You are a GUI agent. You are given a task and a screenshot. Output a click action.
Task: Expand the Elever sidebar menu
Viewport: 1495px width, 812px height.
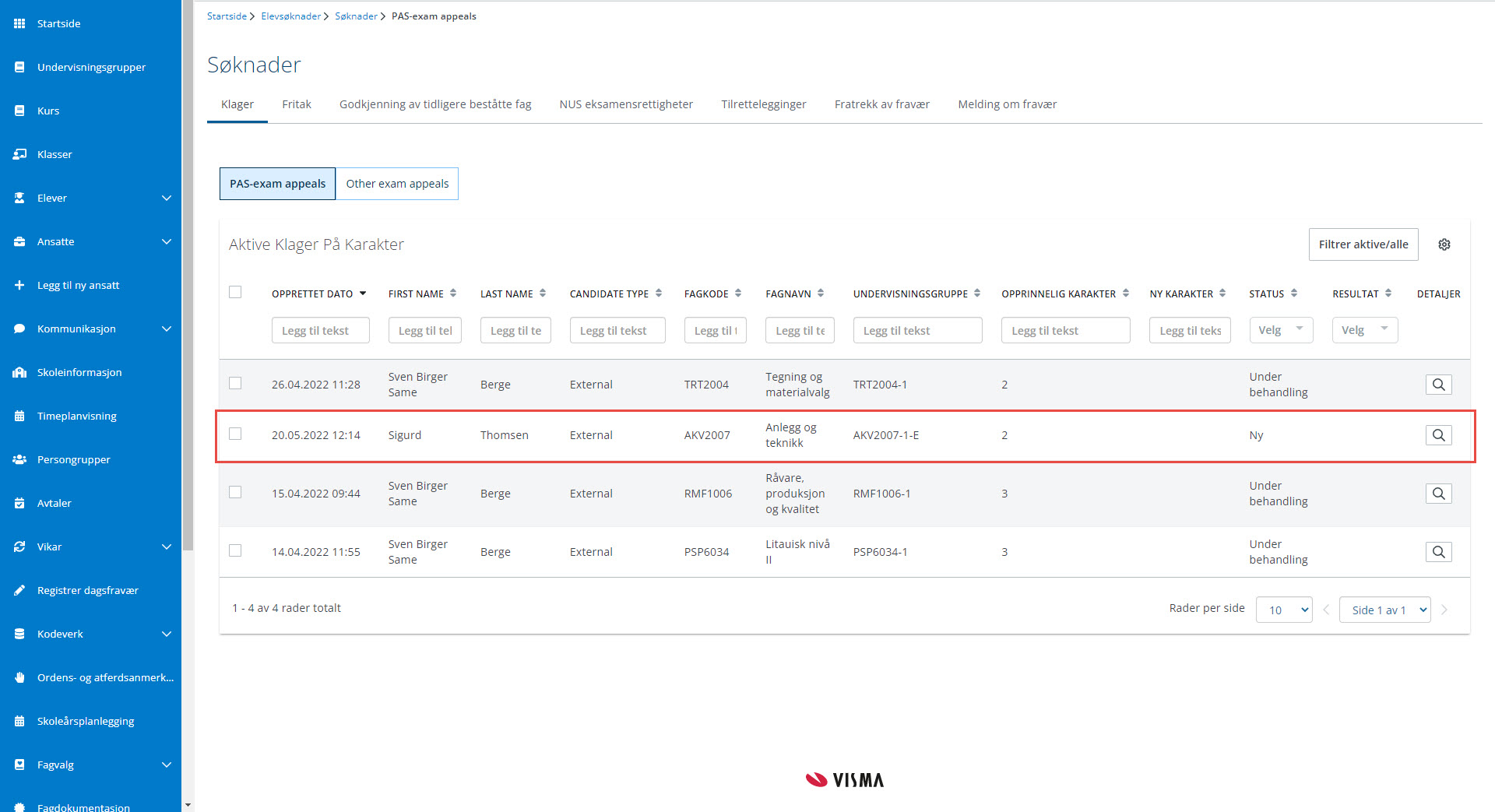(166, 198)
